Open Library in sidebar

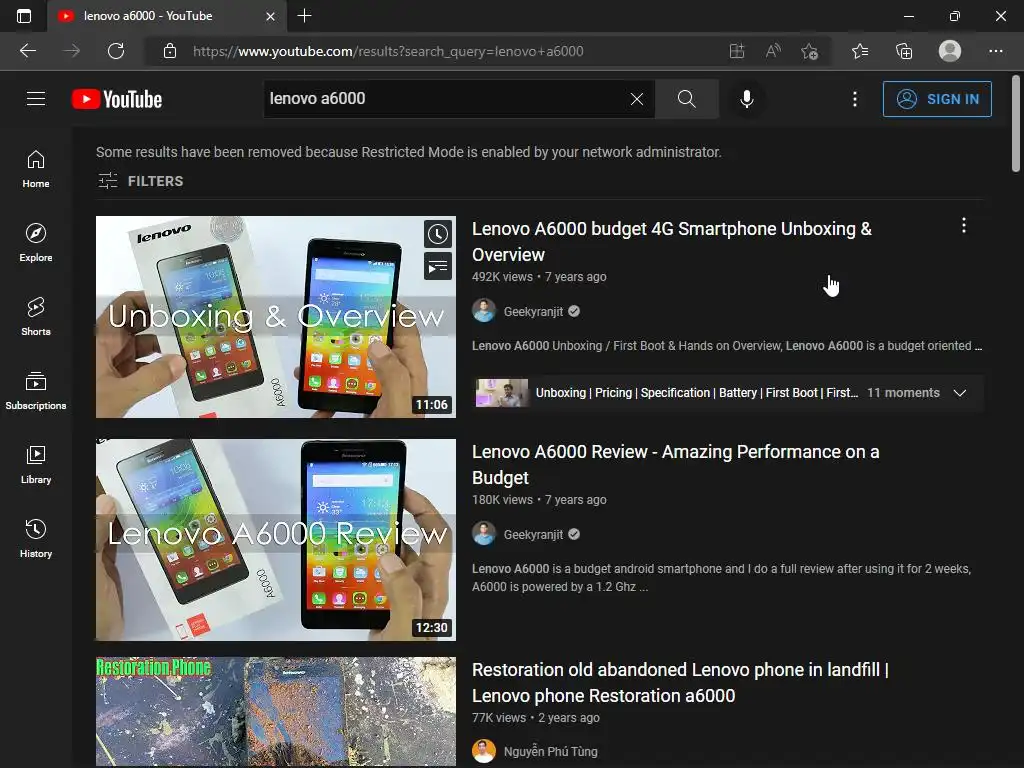click(36, 464)
